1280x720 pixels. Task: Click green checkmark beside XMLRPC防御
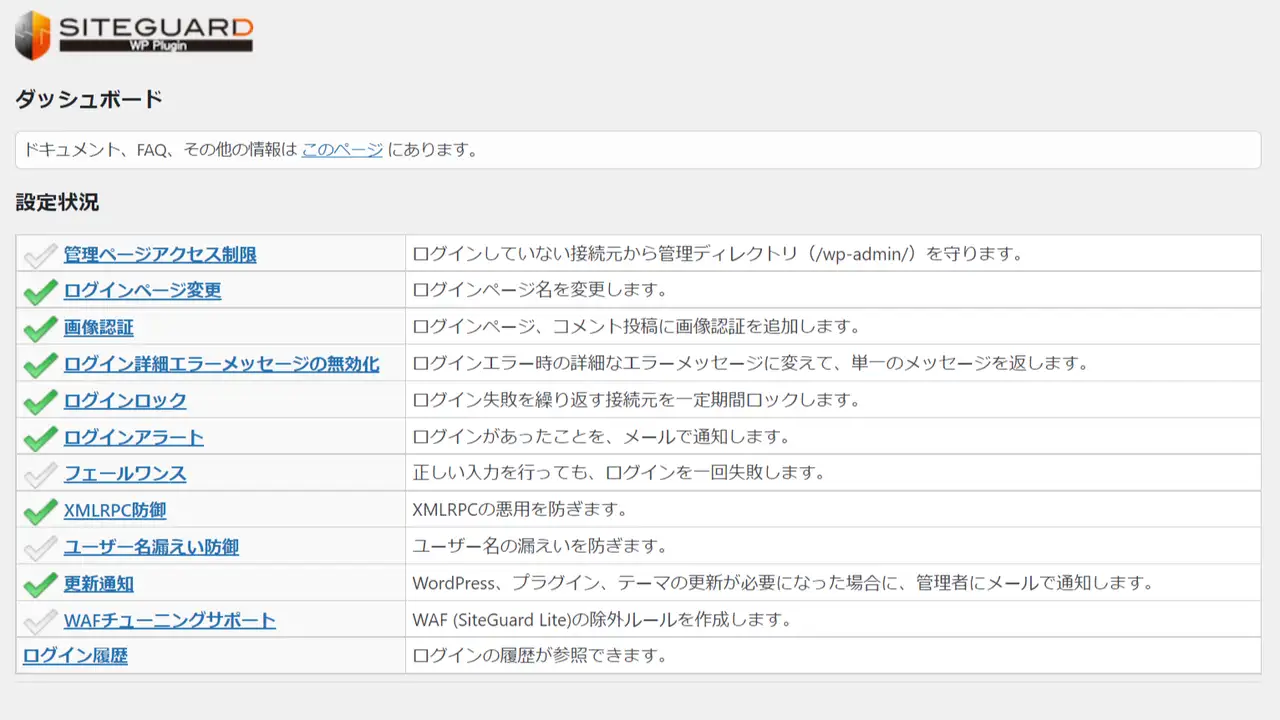40,512
